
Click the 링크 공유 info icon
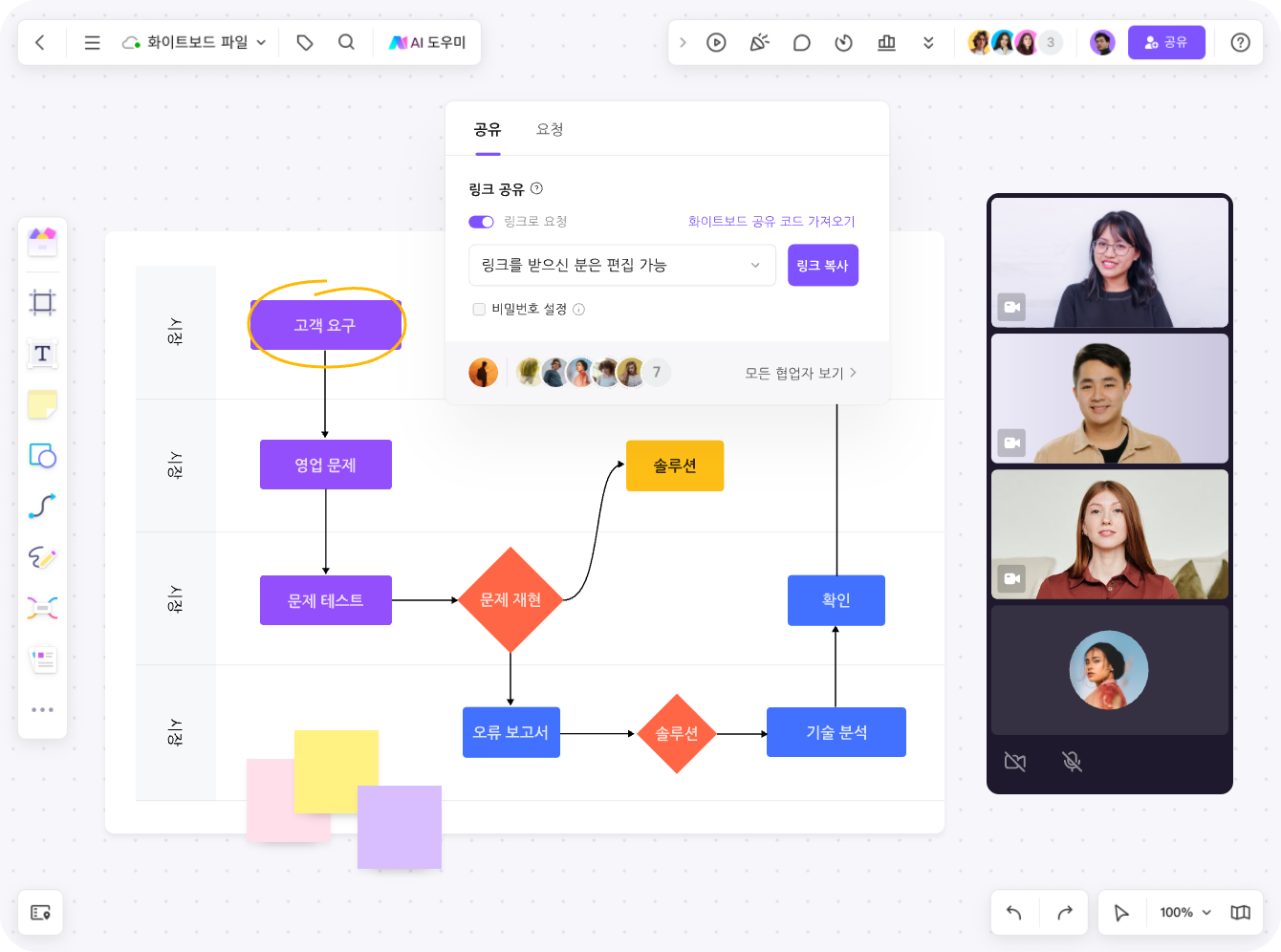(536, 188)
